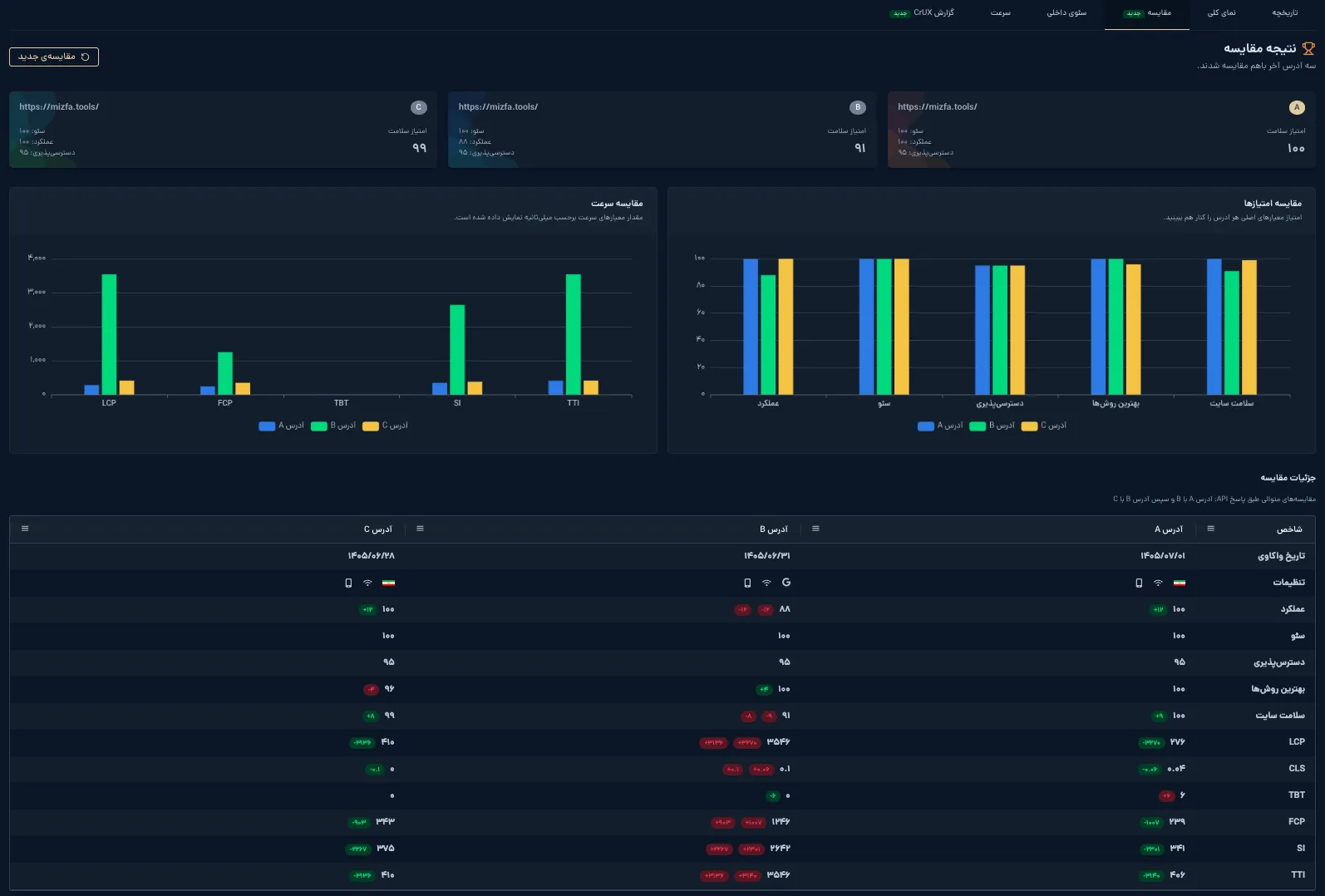
Task: Select the سئوی داخلی tab
Action: [1066, 13]
